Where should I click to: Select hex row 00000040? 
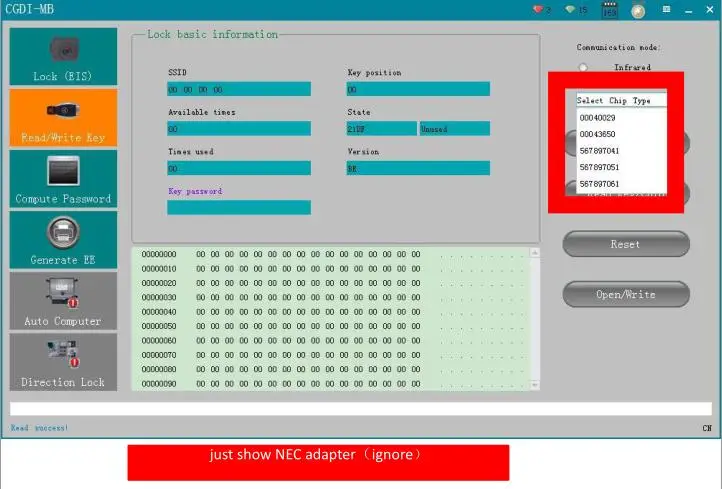click(x=332, y=312)
